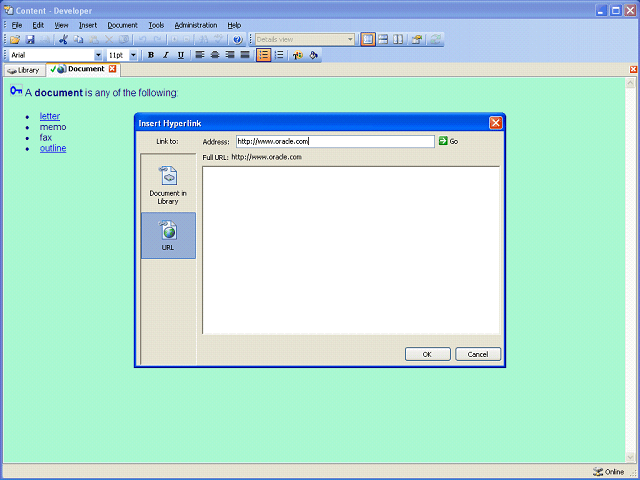The width and height of the screenshot is (640, 480).
Task: Click the spell check toolbar icon
Action: [219, 40]
